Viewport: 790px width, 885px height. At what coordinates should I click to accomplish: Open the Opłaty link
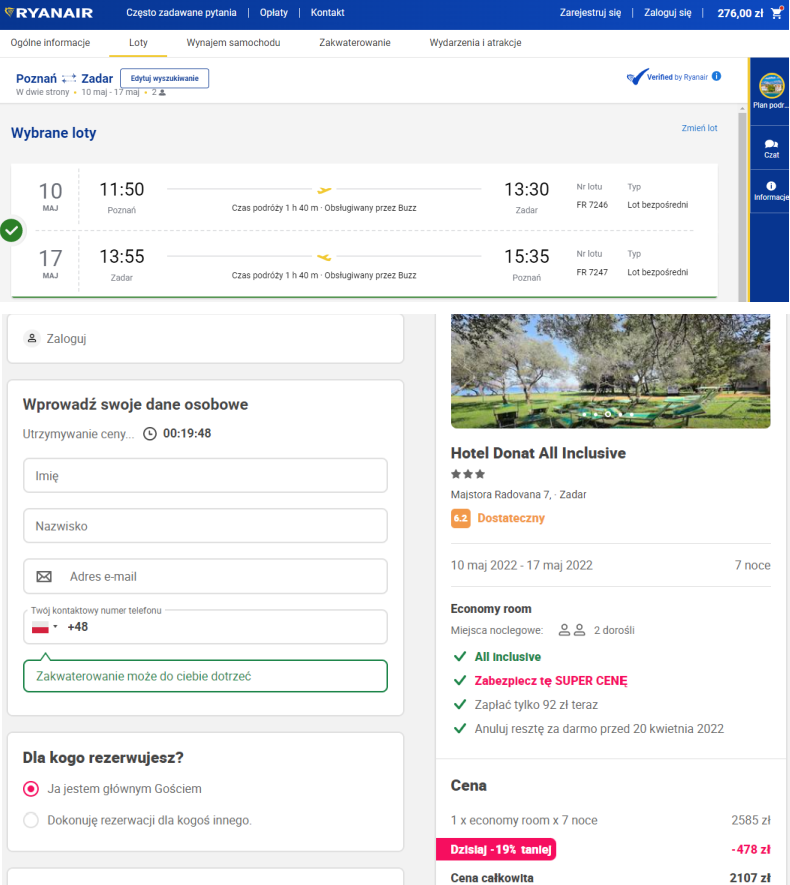pyautogui.click(x=274, y=12)
